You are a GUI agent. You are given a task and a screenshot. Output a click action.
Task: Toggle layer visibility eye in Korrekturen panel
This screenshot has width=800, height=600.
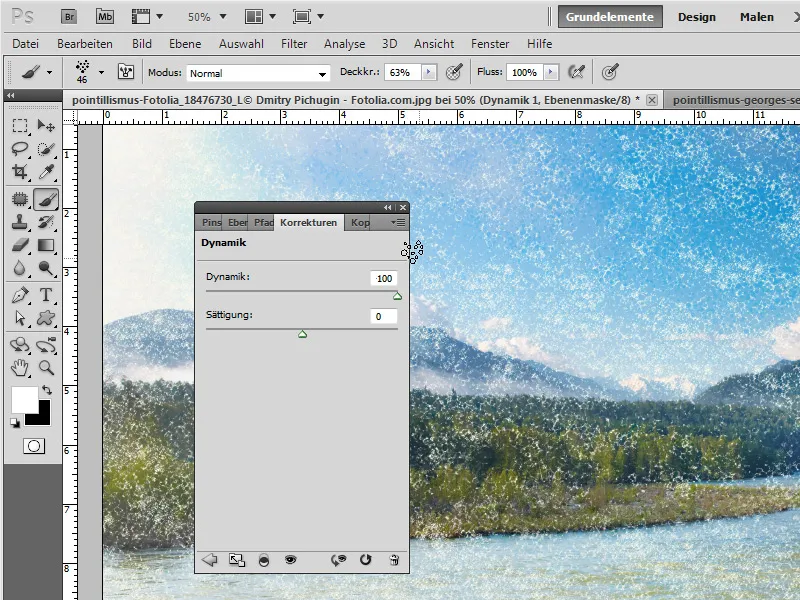pos(290,560)
